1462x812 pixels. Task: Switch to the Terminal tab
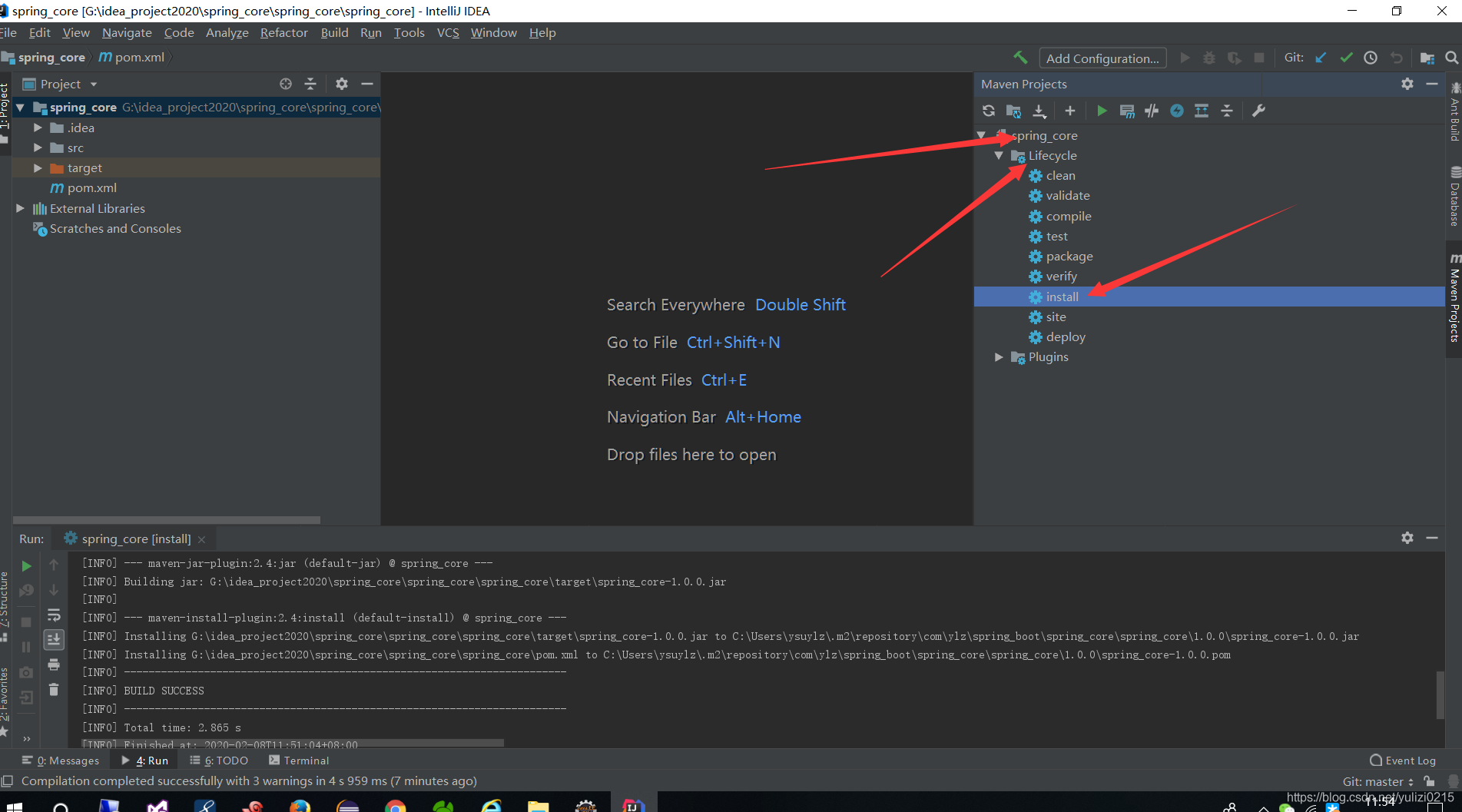click(299, 761)
